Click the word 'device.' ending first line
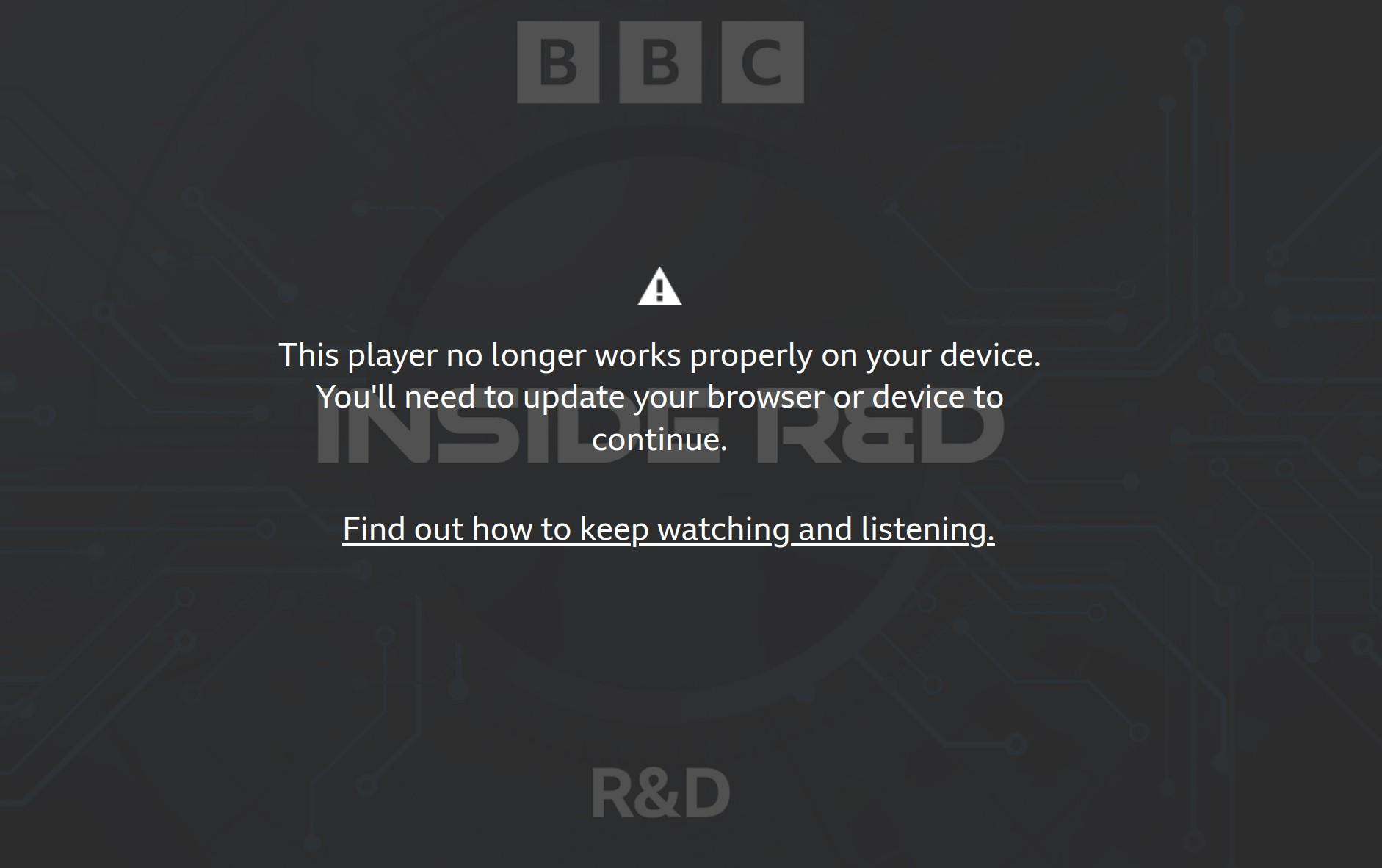Screen dimensions: 1382x868 click(x=990, y=355)
